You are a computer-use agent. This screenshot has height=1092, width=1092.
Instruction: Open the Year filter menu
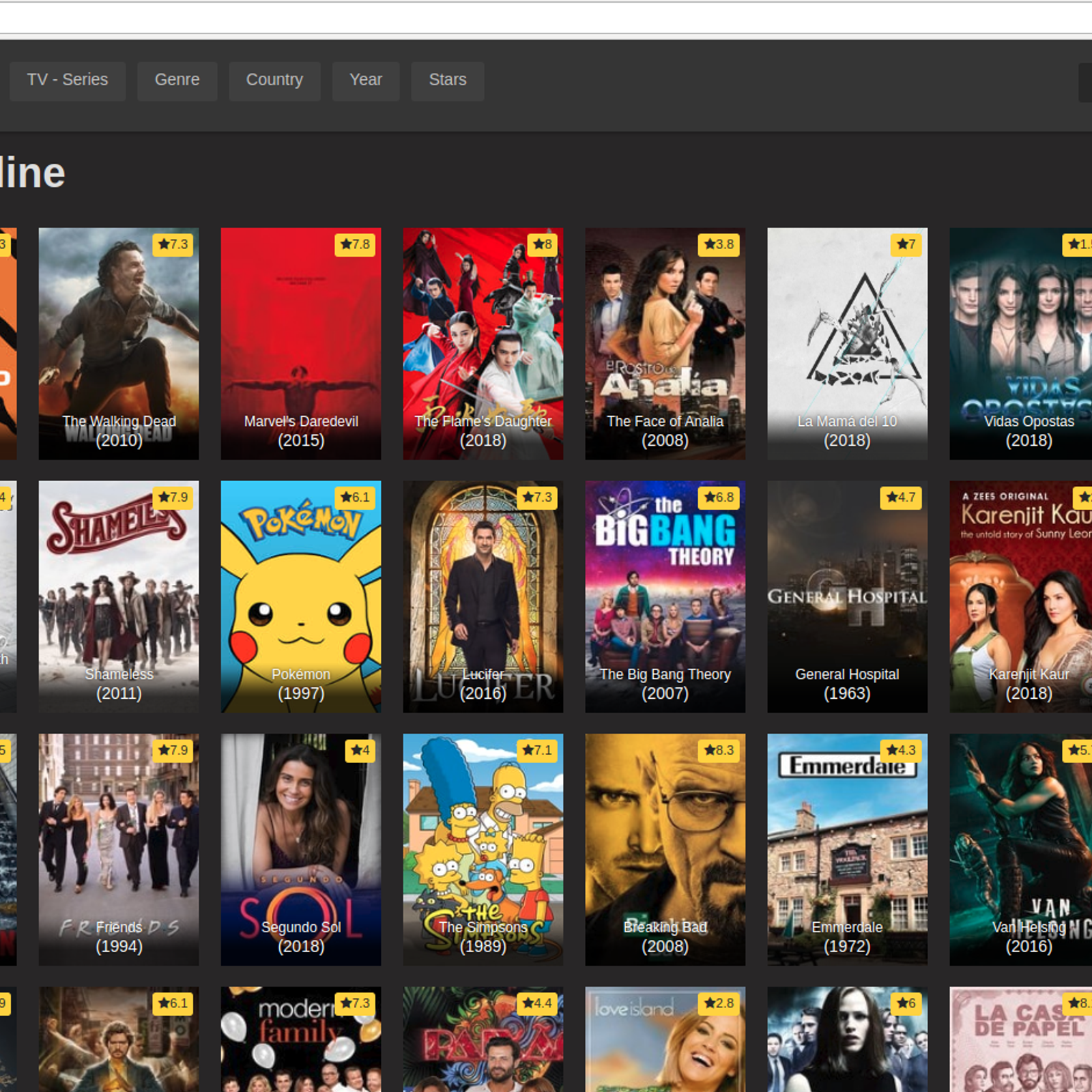coord(366,81)
